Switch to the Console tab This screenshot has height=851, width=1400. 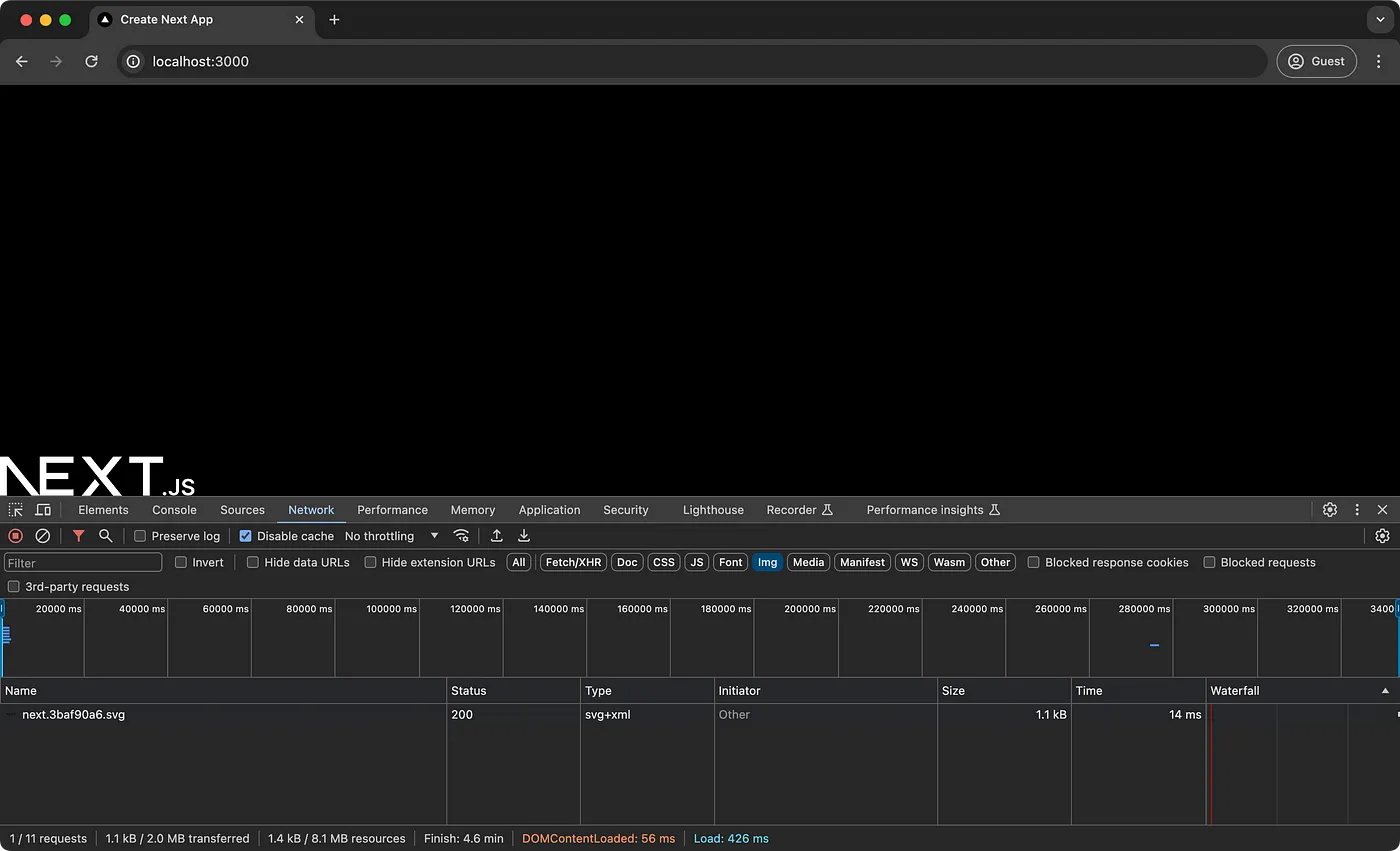(174, 509)
